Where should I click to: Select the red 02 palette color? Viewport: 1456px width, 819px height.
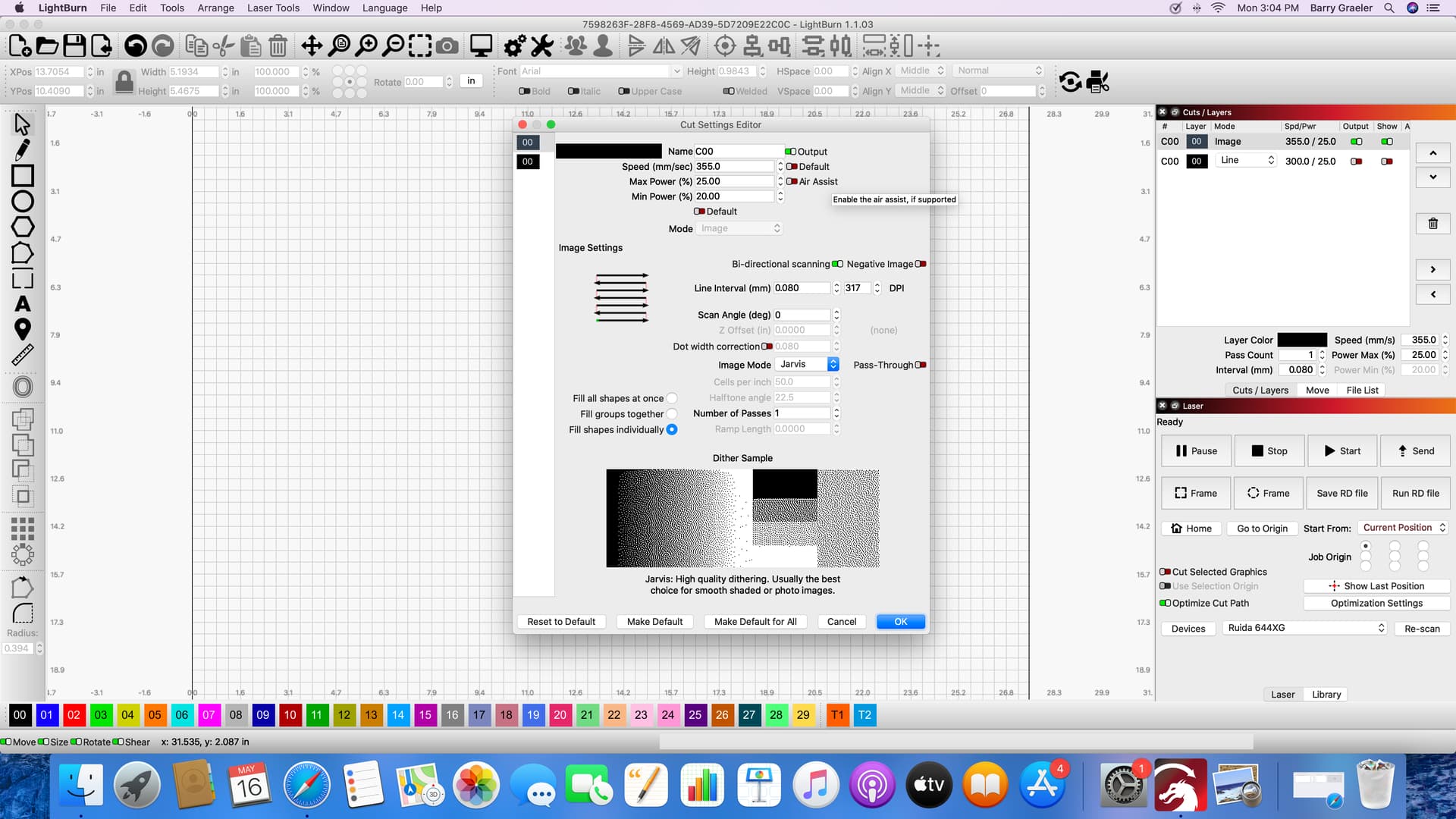tap(74, 714)
